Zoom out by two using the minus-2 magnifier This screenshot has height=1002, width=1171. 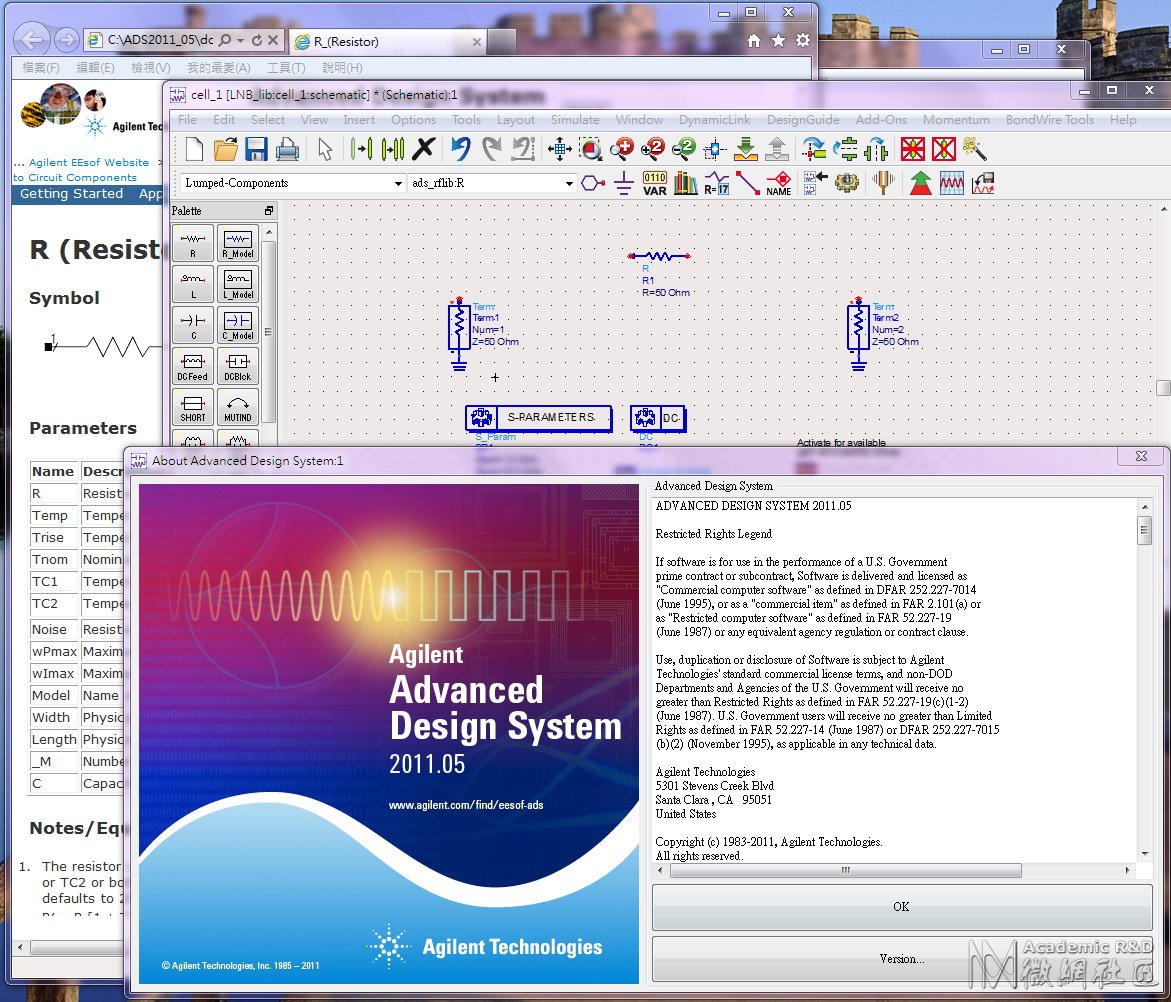click(x=683, y=149)
